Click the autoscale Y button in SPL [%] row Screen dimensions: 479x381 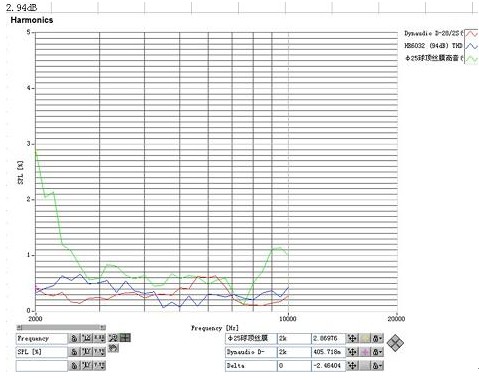coord(87,352)
